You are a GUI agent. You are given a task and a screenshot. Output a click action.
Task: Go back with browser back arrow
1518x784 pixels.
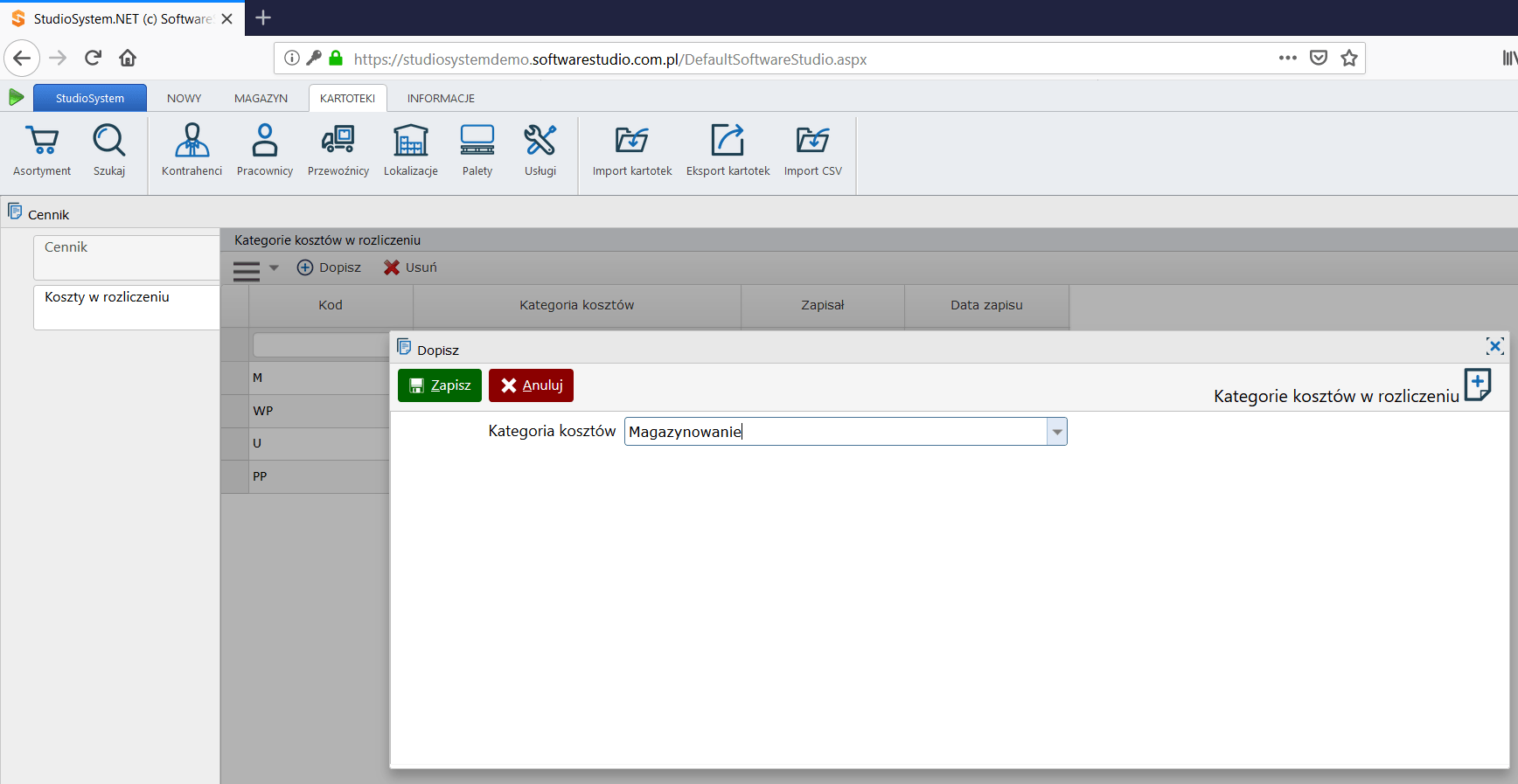[x=22, y=59]
